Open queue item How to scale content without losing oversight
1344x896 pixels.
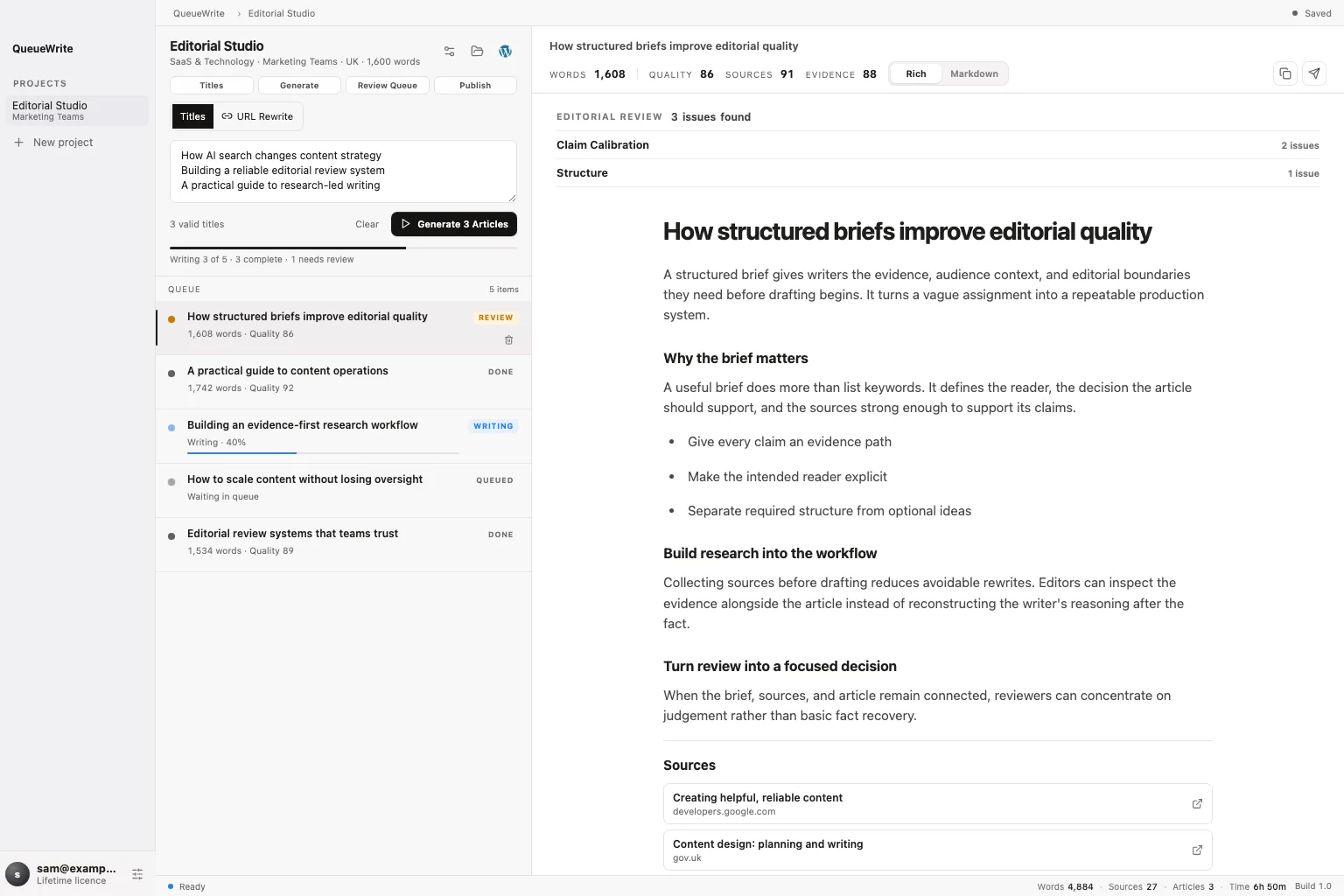point(344,490)
